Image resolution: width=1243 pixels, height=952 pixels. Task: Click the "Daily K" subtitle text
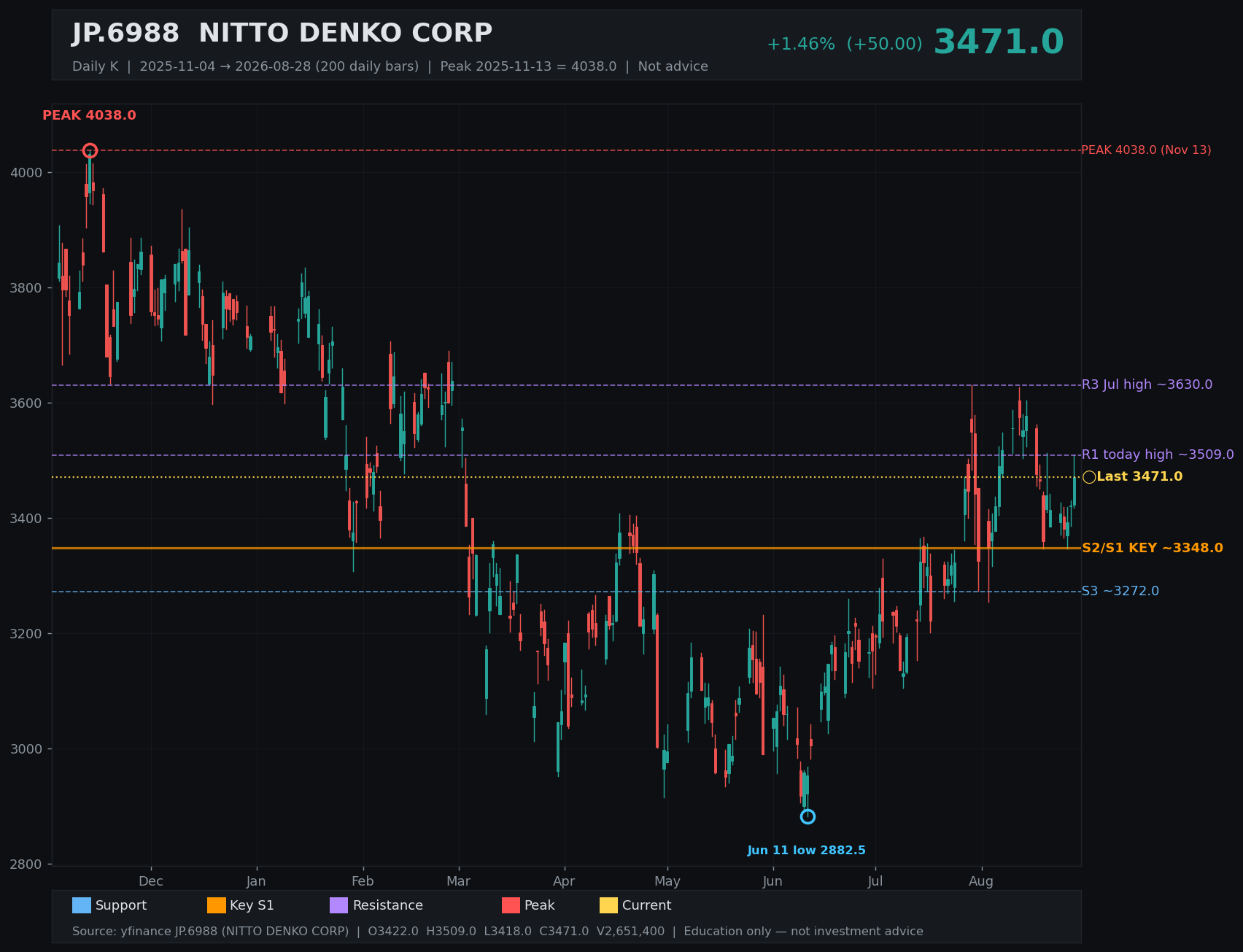(95, 66)
